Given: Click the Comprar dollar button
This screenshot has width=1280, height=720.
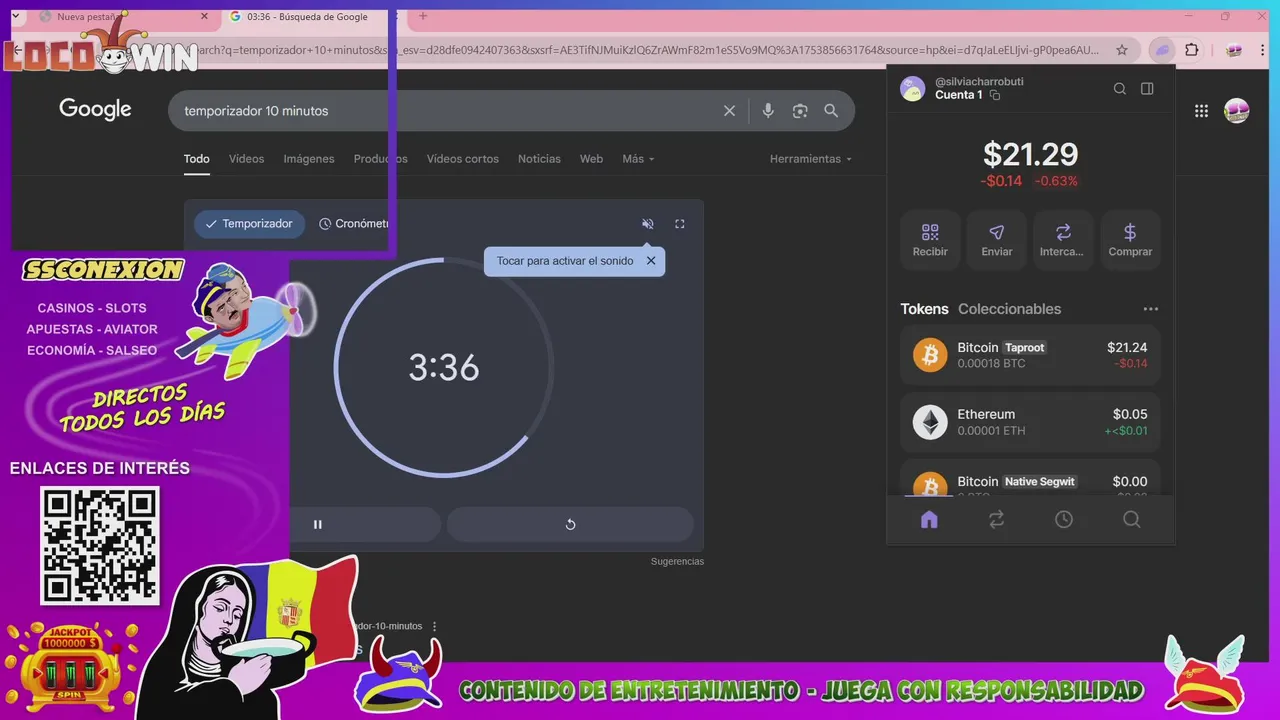Looking at the screenshot, I should [1130, 240].
